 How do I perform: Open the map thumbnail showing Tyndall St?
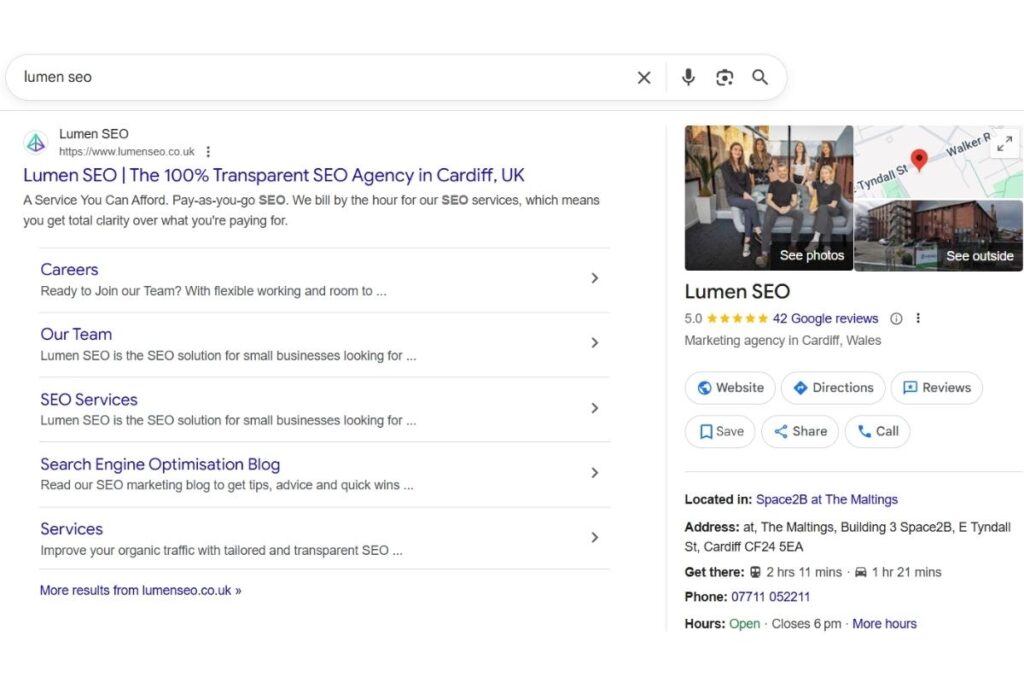point(938,162)
